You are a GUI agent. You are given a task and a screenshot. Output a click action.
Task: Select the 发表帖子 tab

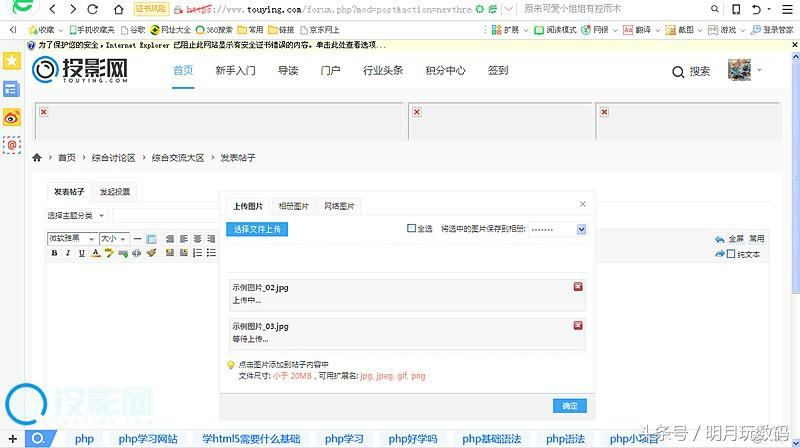pos(69,192)
